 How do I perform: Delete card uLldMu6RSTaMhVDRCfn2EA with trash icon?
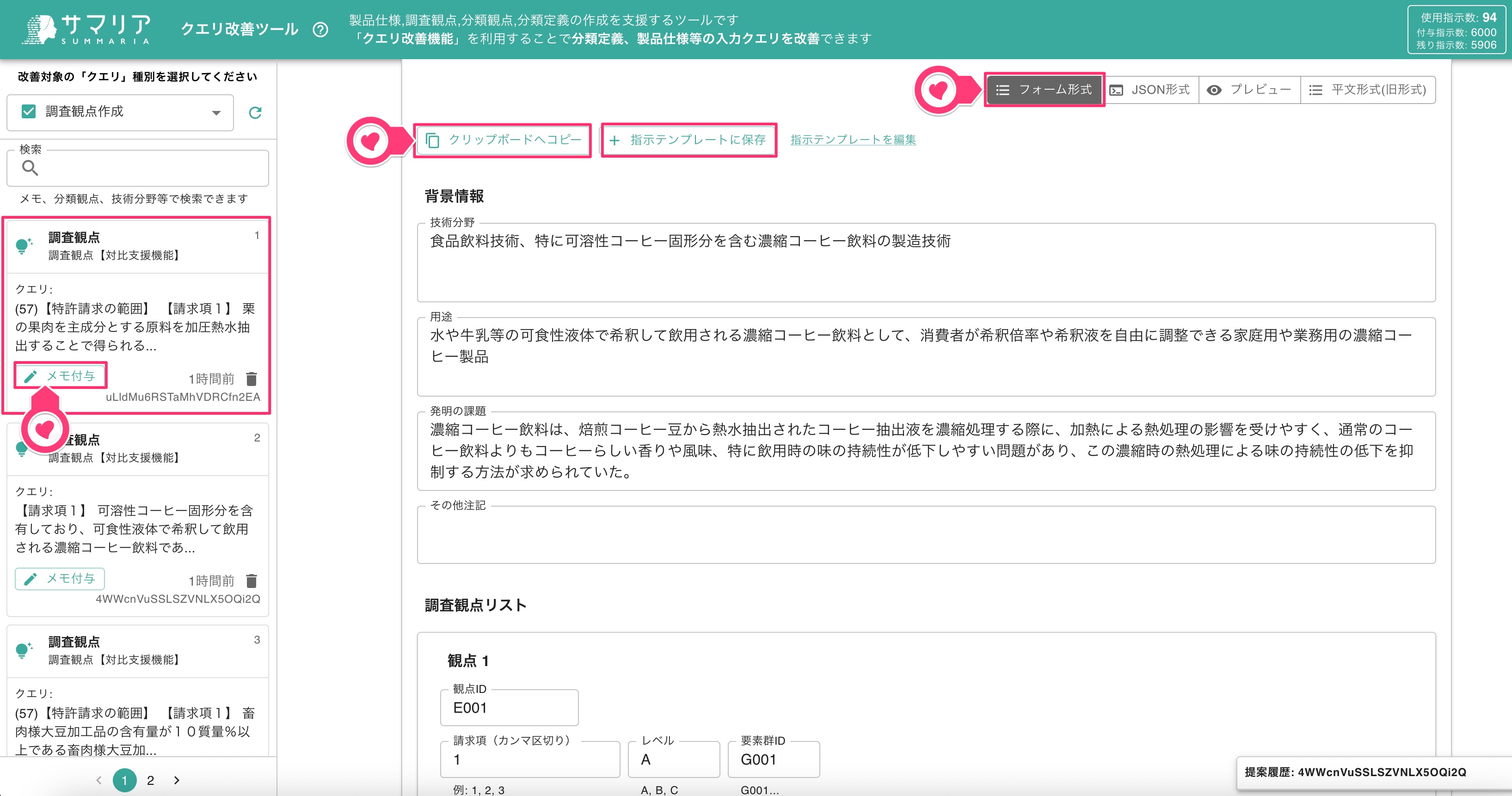pos(251,378)
